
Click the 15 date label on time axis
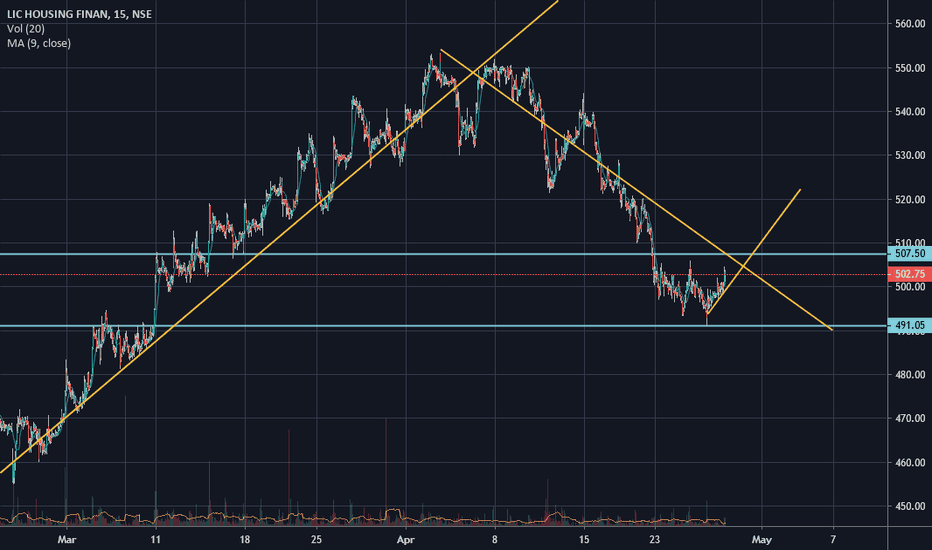pos(584,540)
